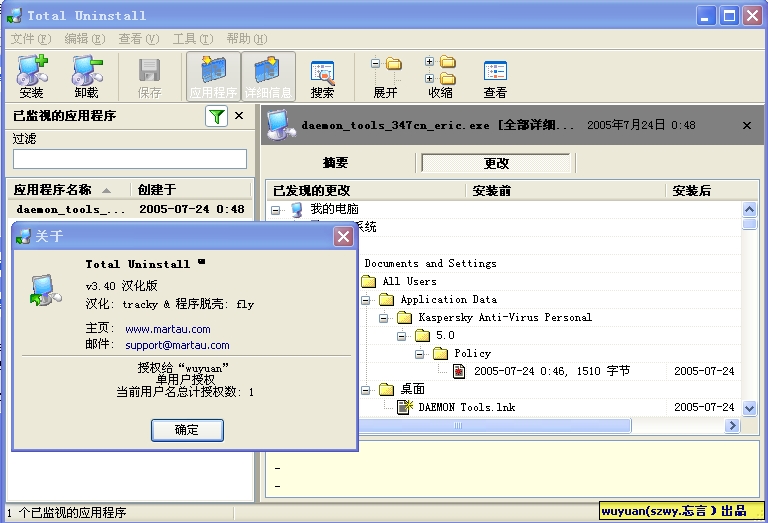Close the 已监视的应用程序 panel
The width and height of the screenshot is (768, 523).
239,116
